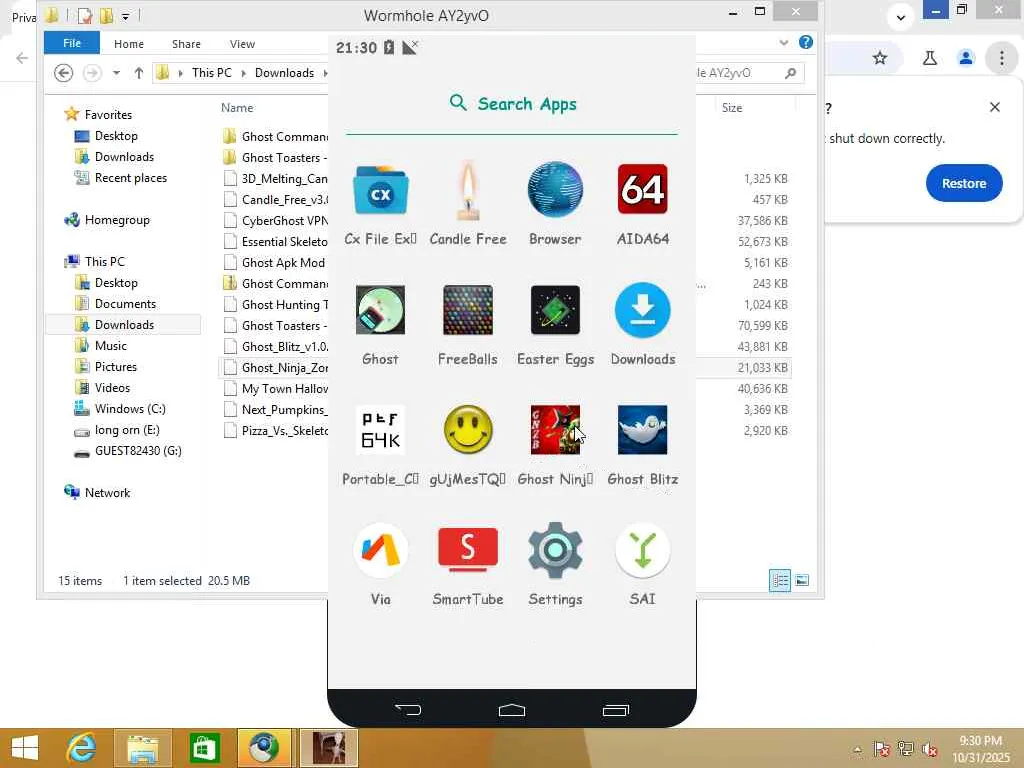The image size is (1024, 768).
Task: Click This PC in the address breadcrumb
Action: [212, 72]
